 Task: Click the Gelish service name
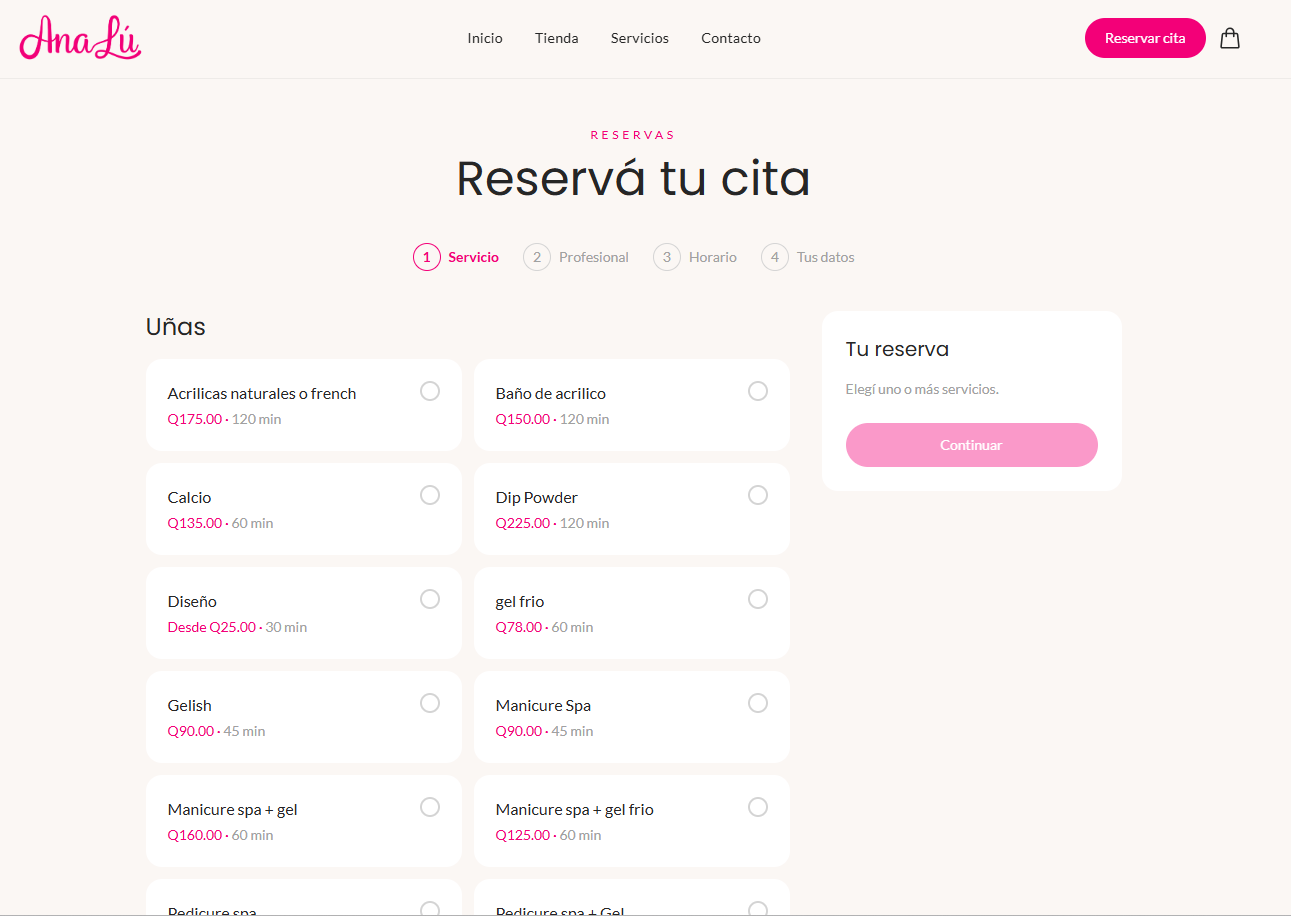point(190,706)
